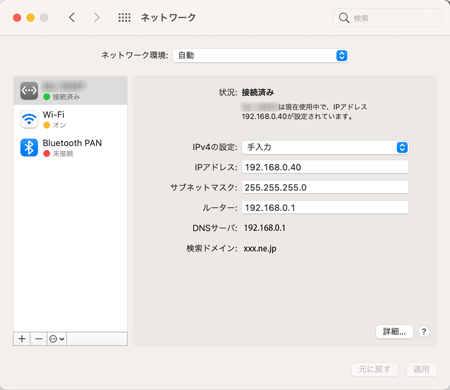Add a new network service with plus
The image size is (450, 390).
[x=22, y=339]
